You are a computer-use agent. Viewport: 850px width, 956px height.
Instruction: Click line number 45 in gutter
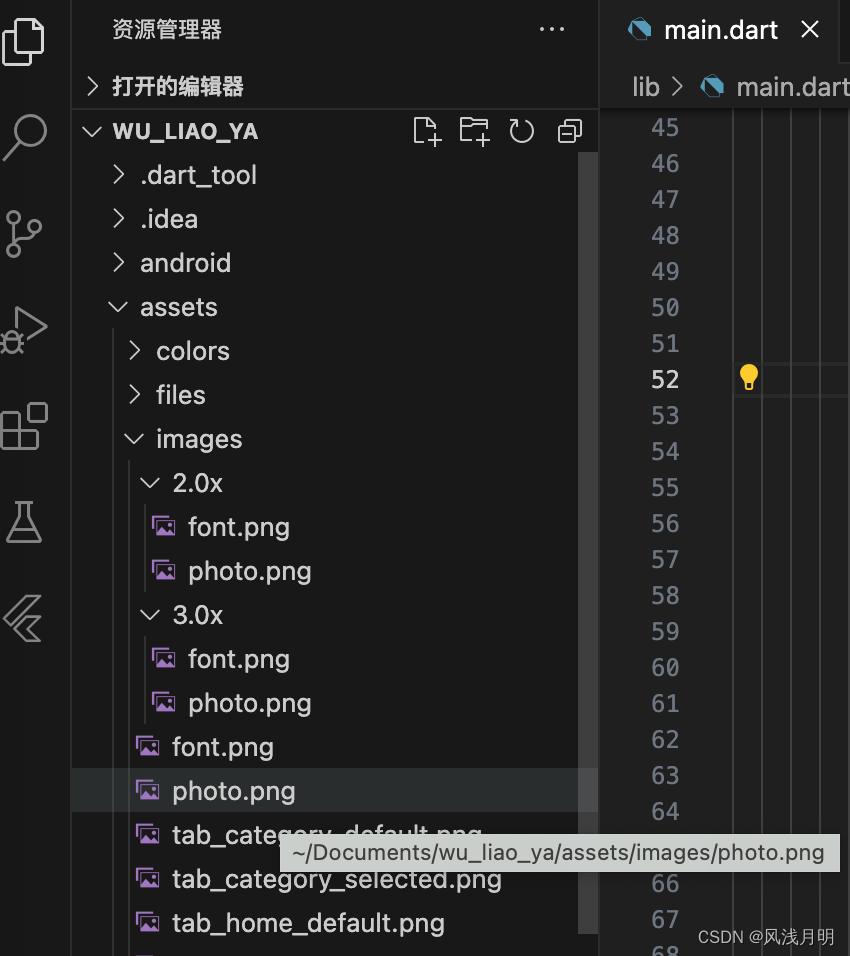click(665, 127)
